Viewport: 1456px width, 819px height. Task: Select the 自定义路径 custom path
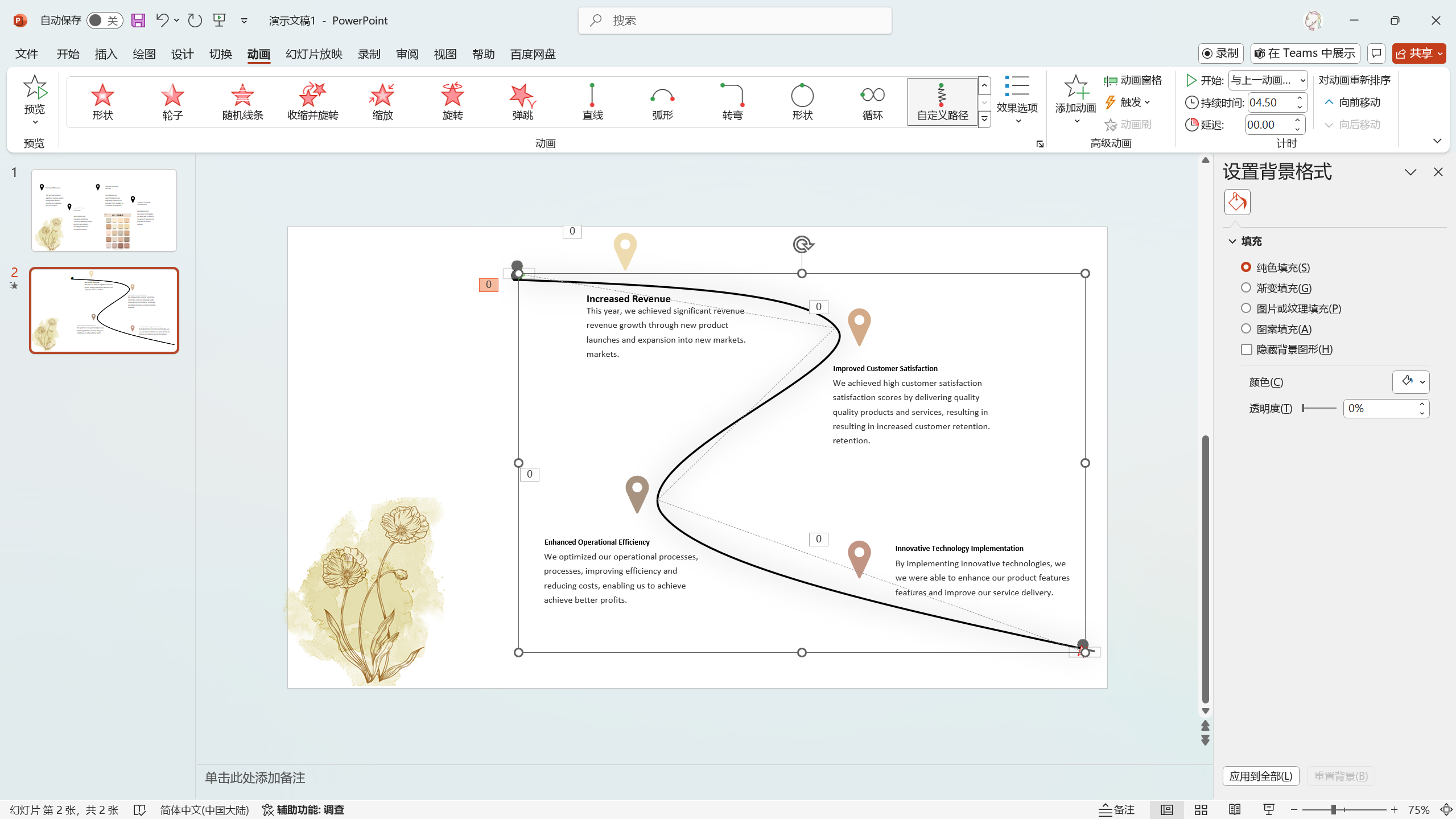click(x=942, y=102)
